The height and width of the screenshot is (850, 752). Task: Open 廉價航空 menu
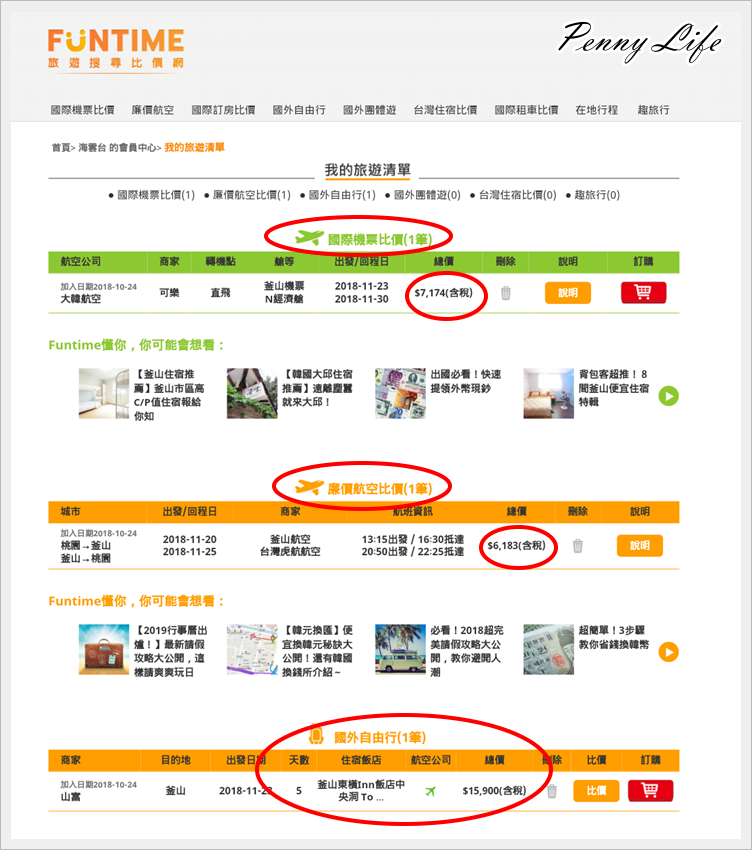click(153, 110)
